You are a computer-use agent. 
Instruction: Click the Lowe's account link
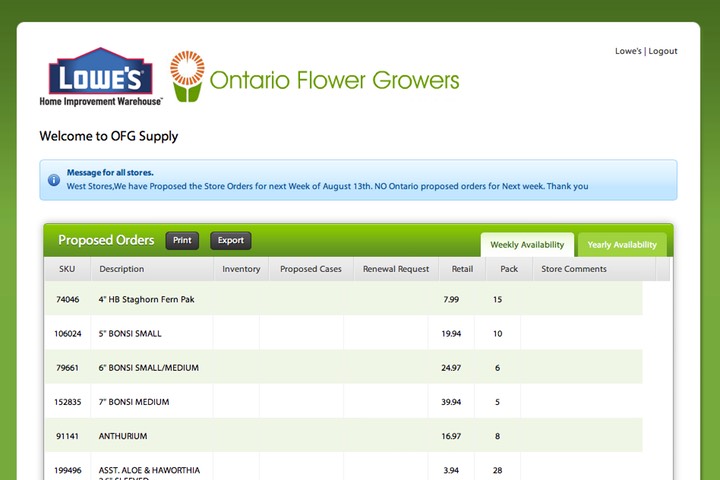[628, 51]
